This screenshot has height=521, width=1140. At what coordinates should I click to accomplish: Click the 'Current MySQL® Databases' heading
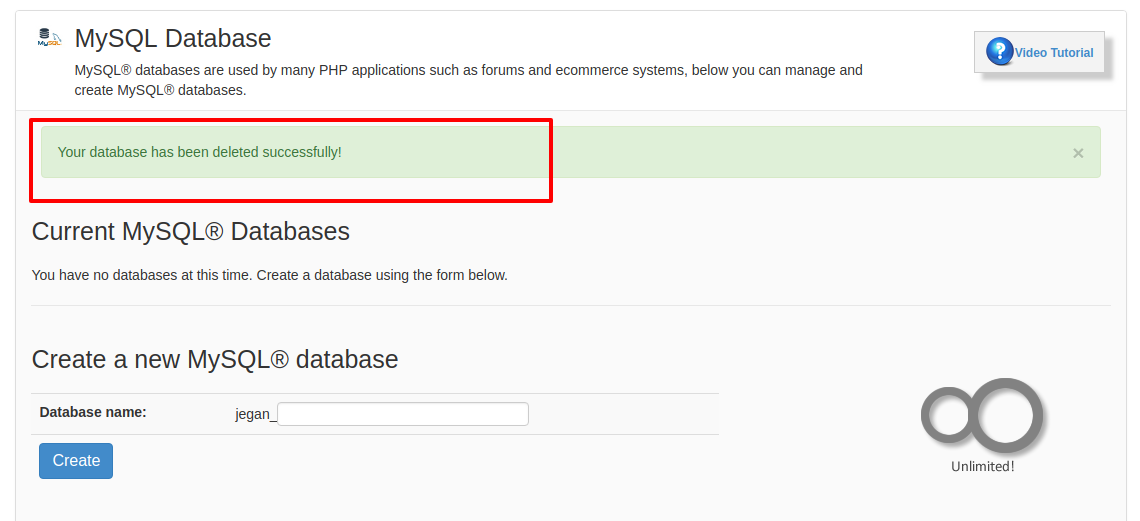click(190, 231)
